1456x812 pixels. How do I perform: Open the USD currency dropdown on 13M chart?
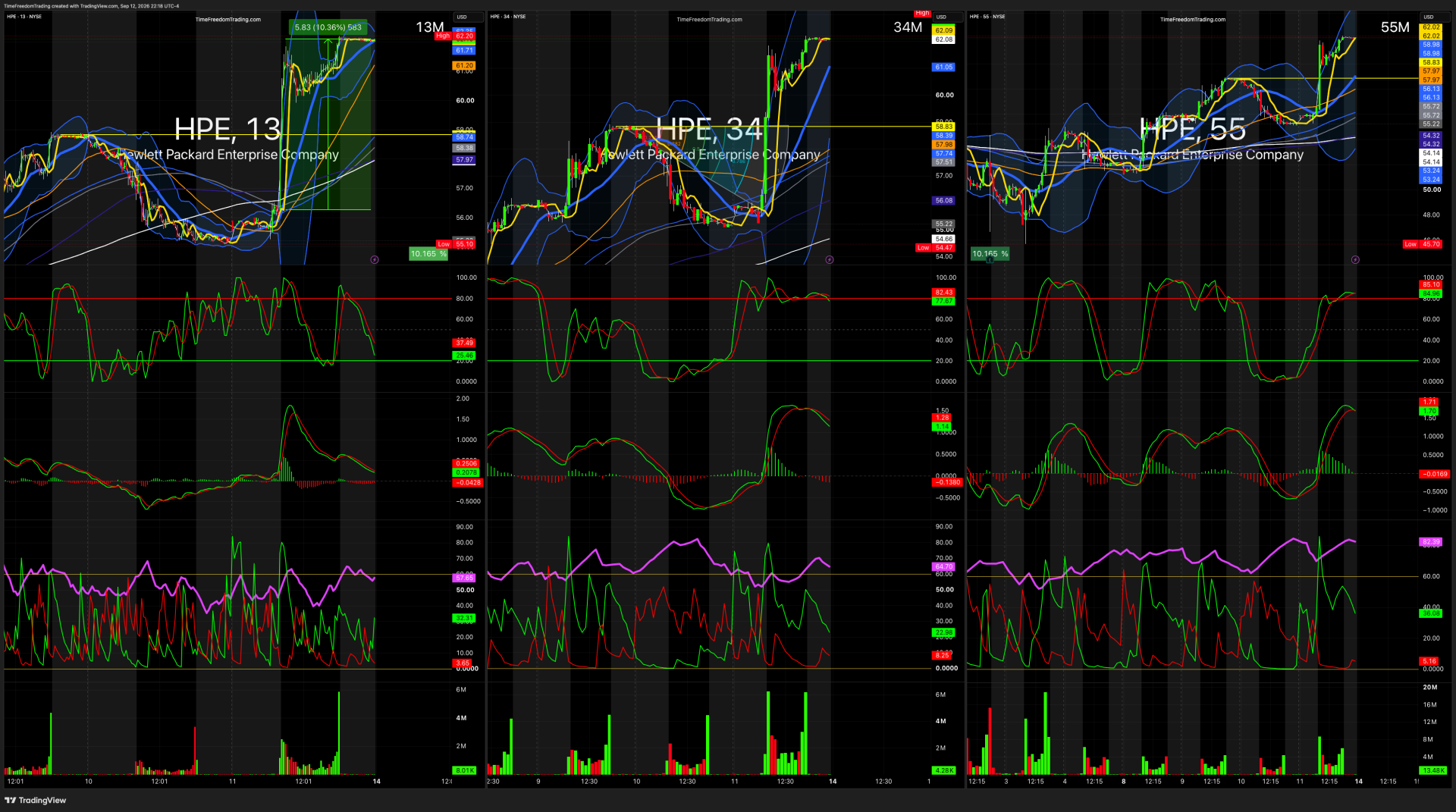(462, 17)
